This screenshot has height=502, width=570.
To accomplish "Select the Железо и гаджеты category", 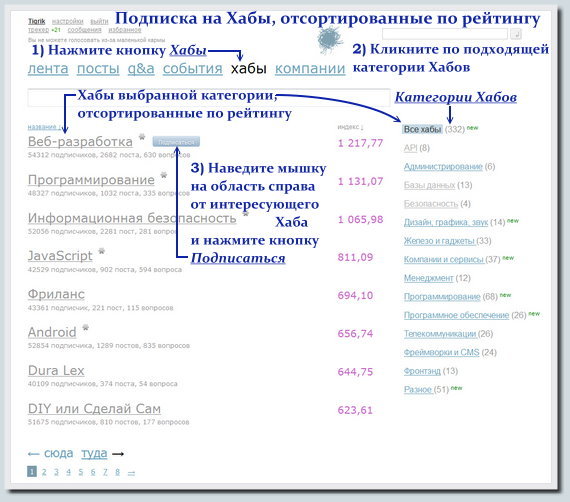I will 439,241.
